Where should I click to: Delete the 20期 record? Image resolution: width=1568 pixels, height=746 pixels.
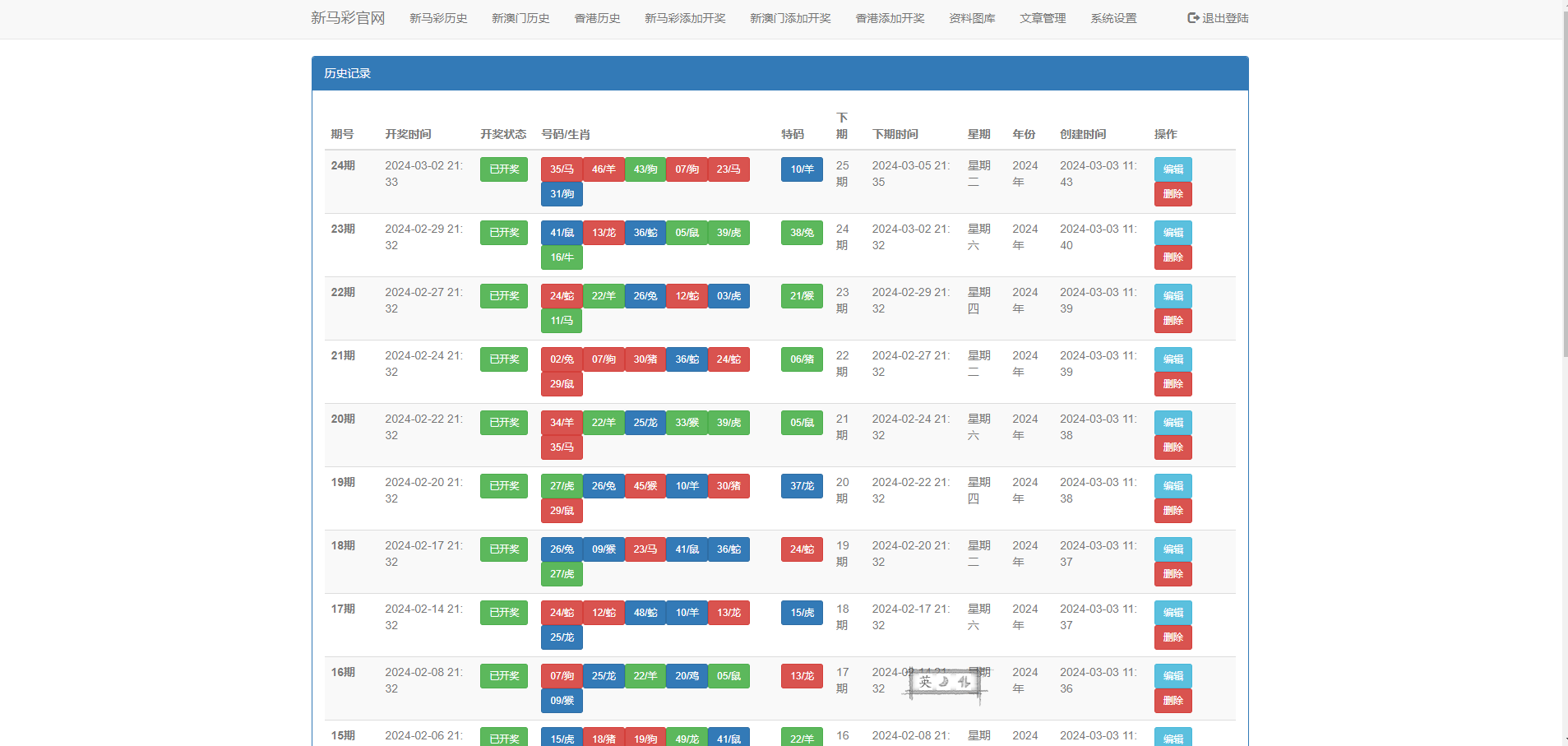pos(1173,447)
